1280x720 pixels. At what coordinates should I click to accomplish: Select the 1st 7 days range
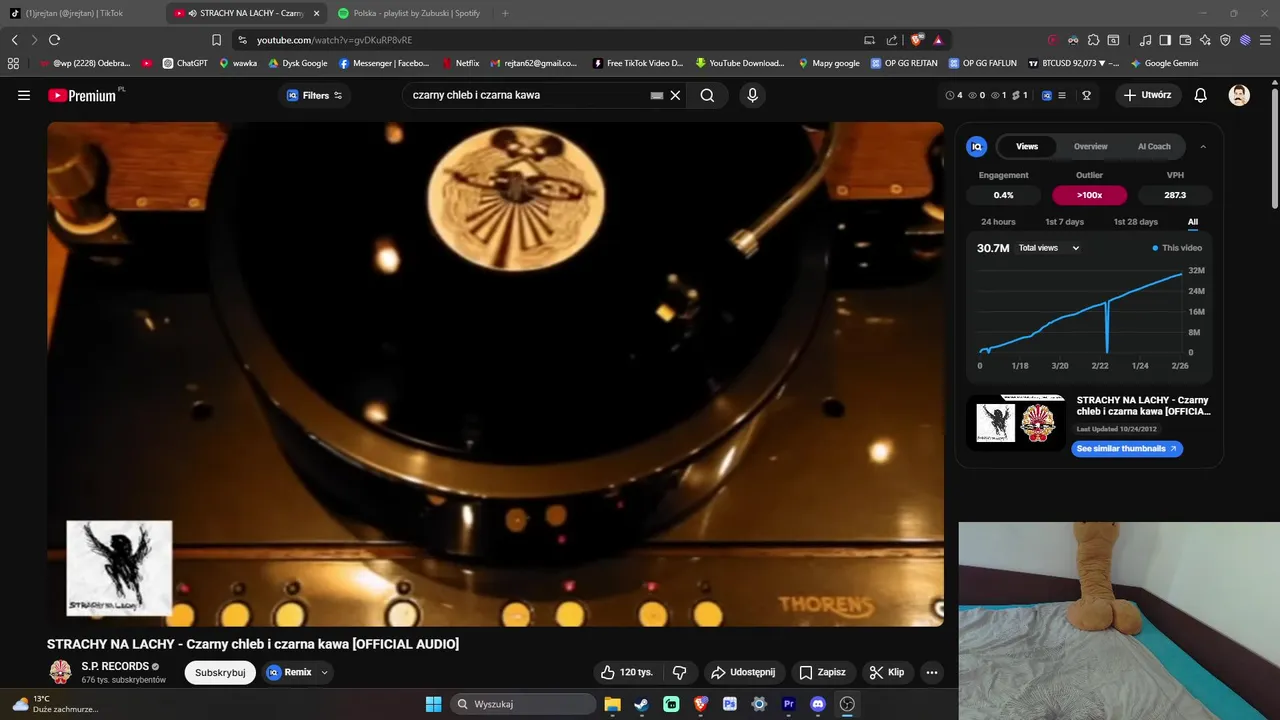pos(1064,222)
